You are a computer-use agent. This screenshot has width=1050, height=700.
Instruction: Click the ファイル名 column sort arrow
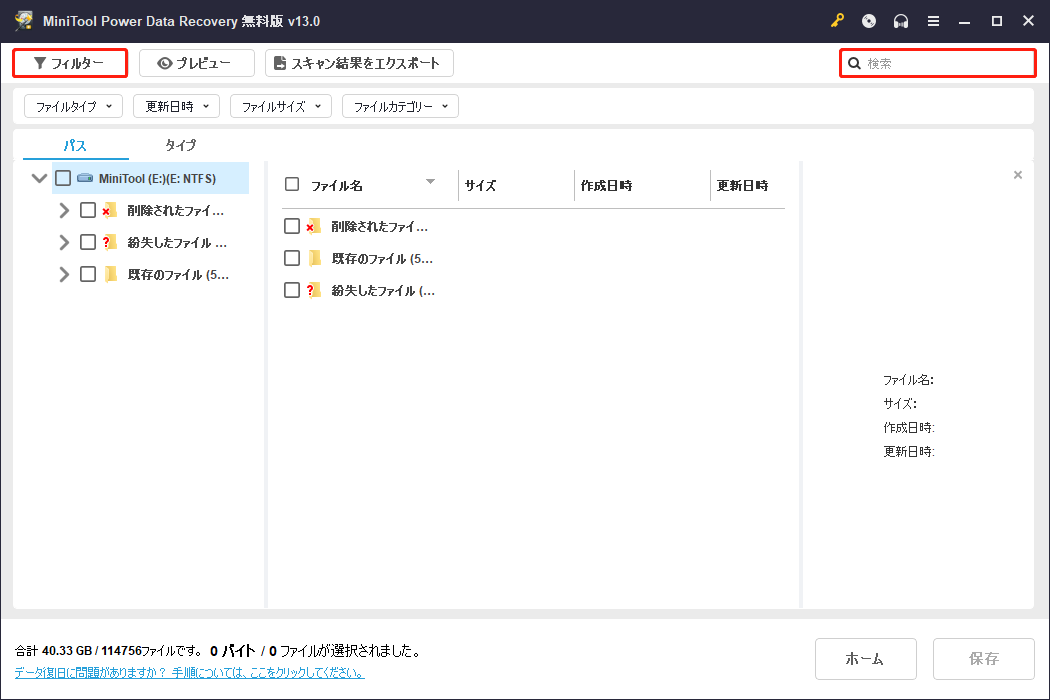431,182
